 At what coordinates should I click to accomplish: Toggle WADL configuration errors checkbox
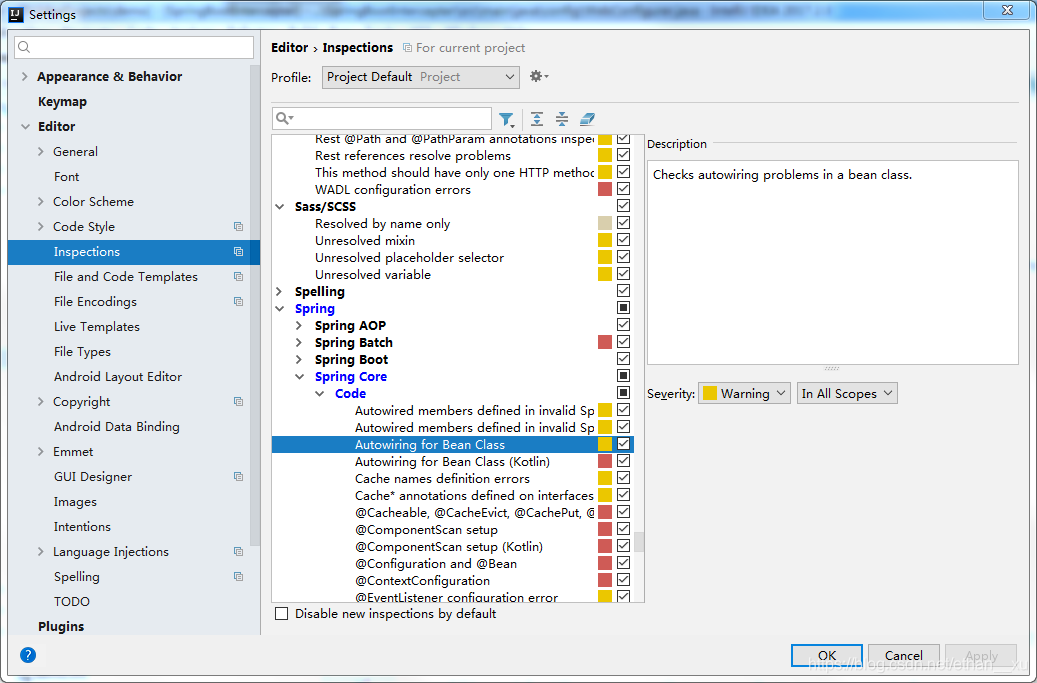[624, 189]
